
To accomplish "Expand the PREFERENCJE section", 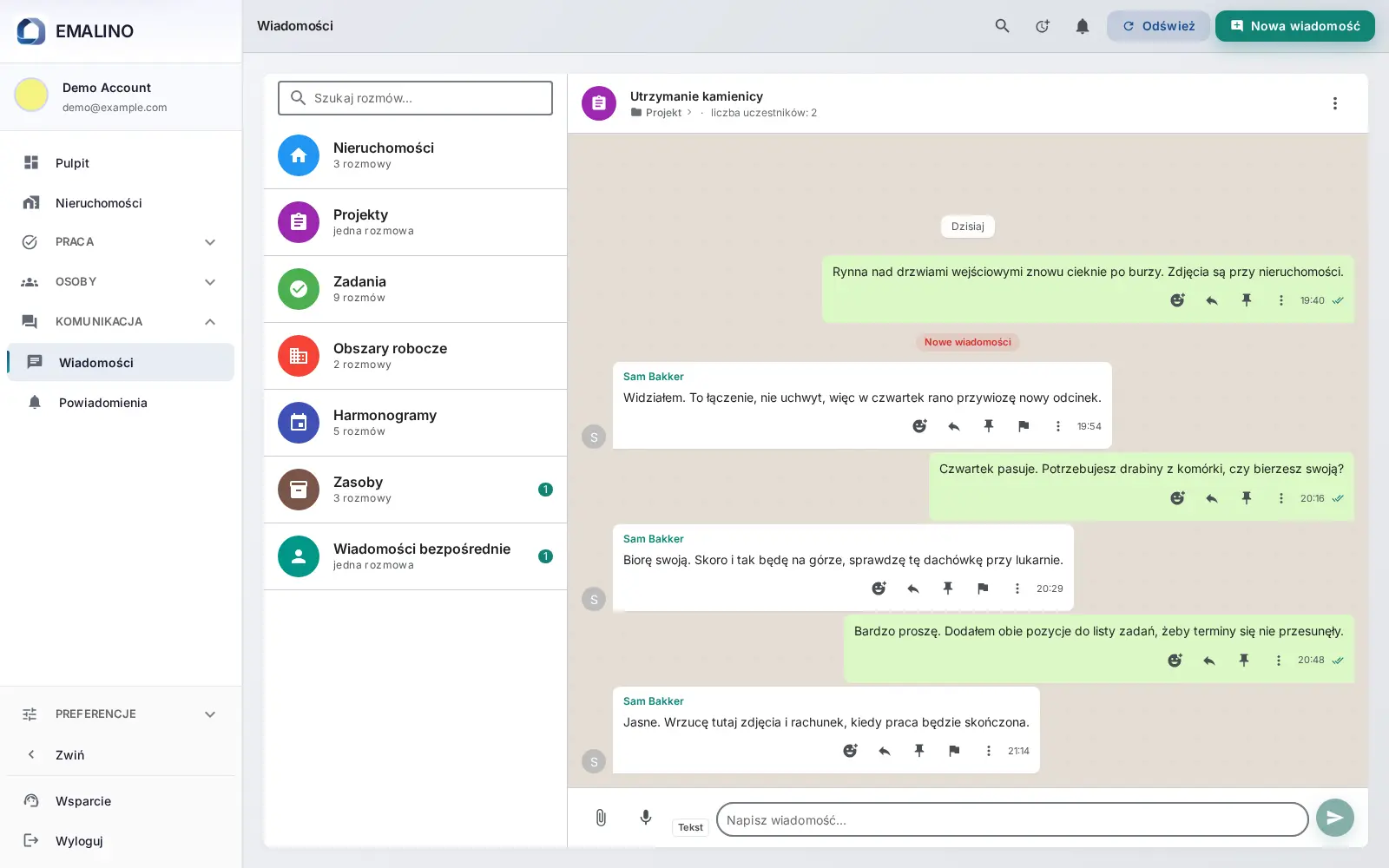I will [x=121, y=714].
